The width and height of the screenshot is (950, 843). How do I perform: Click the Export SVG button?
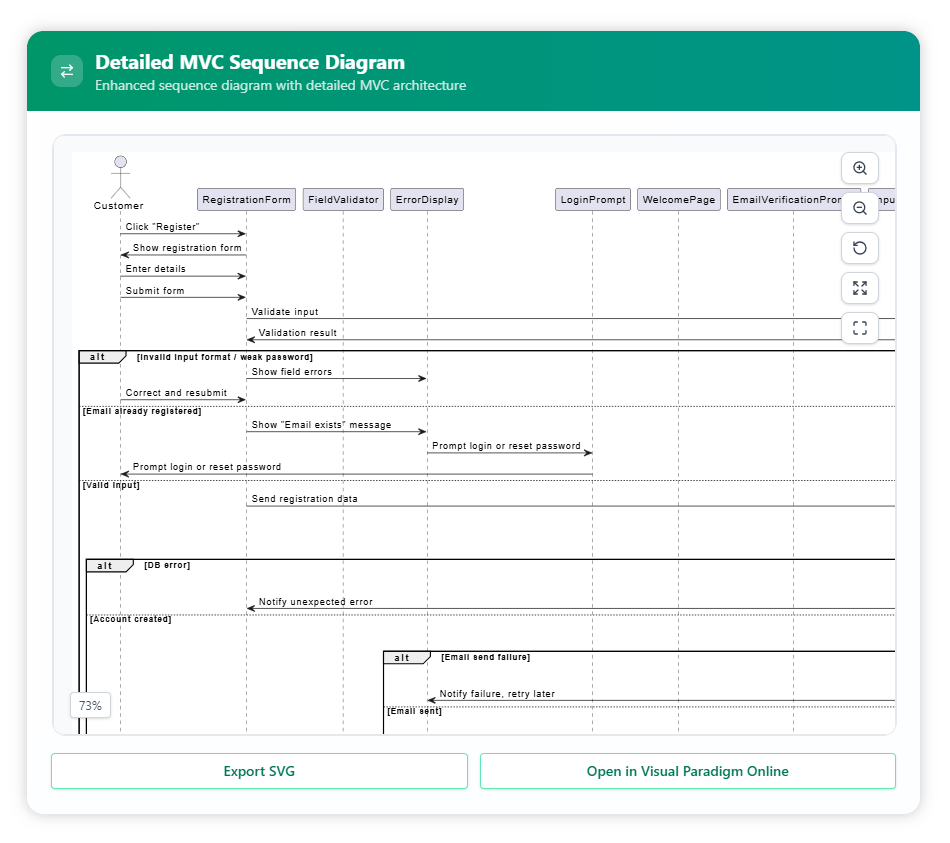(x=259, y=771)
